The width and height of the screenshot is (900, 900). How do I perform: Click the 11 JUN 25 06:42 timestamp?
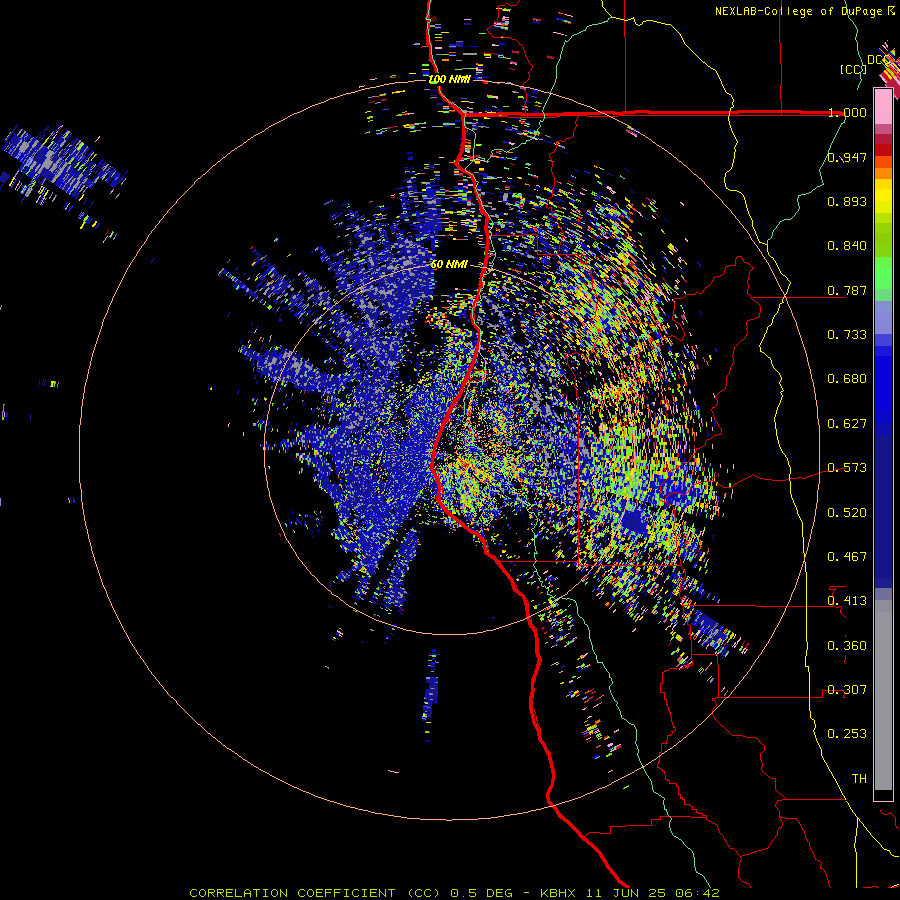(x=653, y=893)
